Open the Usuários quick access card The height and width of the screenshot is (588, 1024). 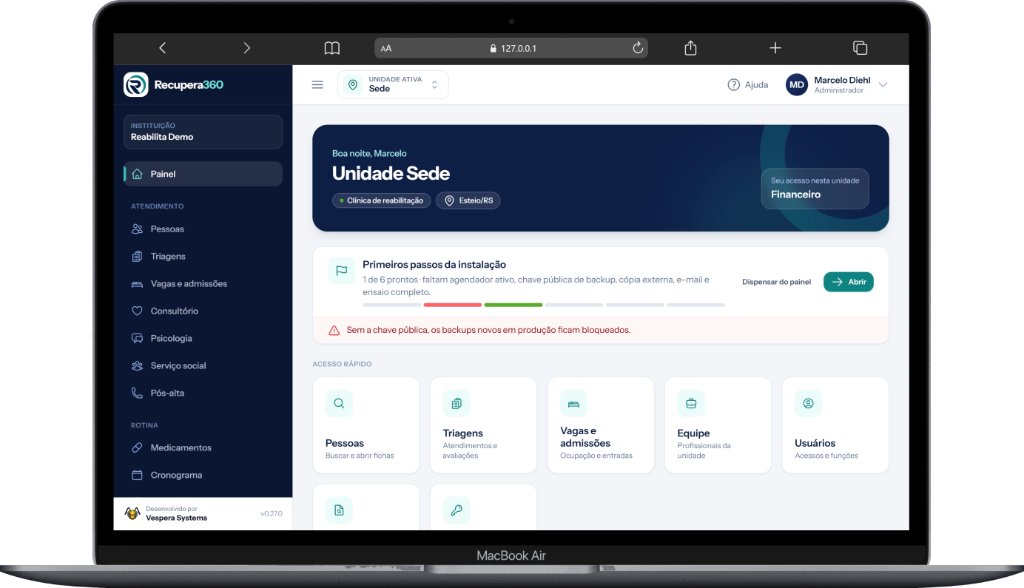835,425
